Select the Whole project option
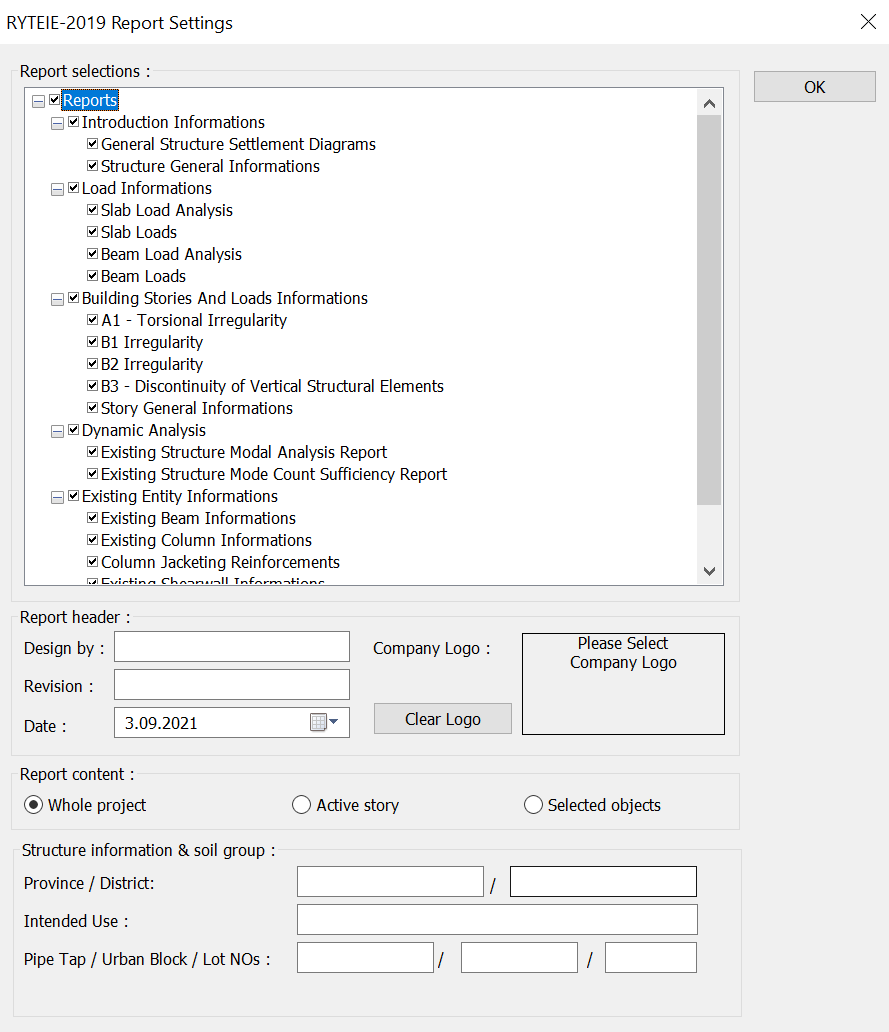Image resolution: width=889 pixels, height=1032 pixels. (34, 805)
